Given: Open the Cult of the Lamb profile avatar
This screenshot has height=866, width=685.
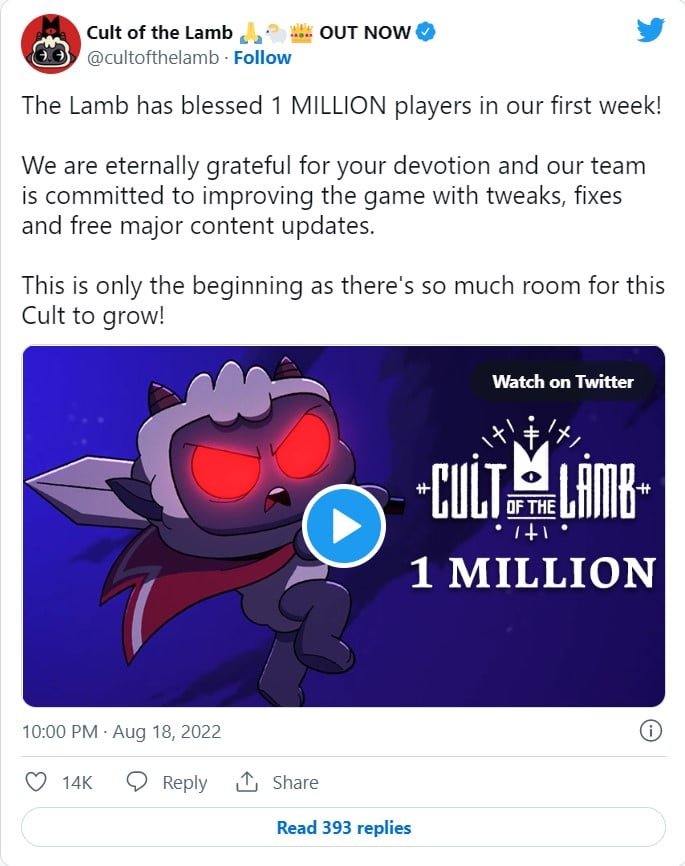Looking at the screenshot, I should [51, 44].
